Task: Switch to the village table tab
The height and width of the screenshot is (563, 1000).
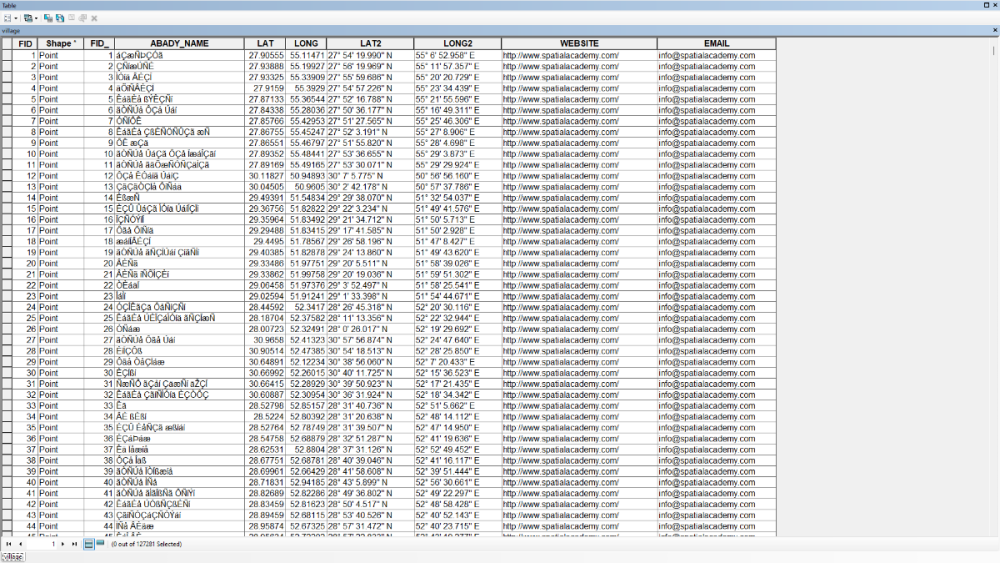Action: (13, 557)
